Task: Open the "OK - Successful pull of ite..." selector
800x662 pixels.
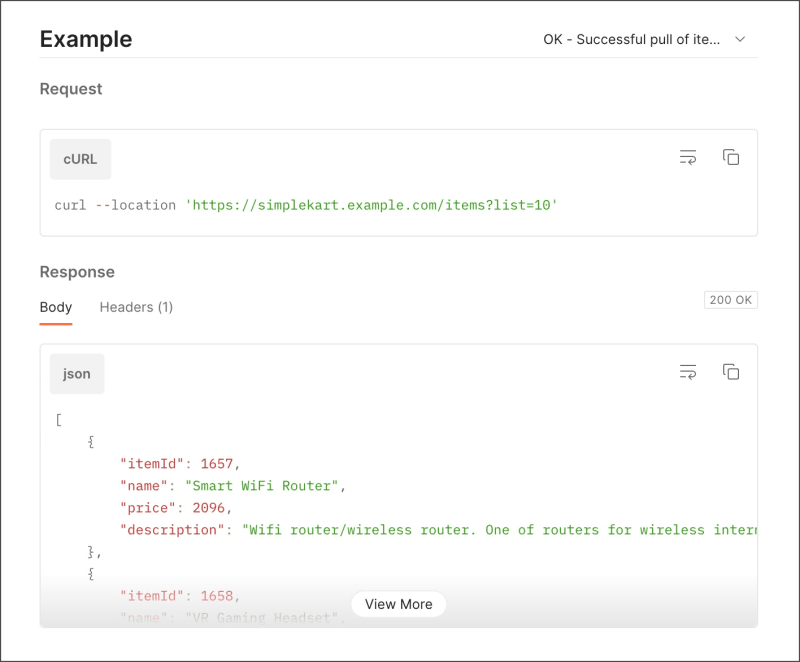Action: 632,40
